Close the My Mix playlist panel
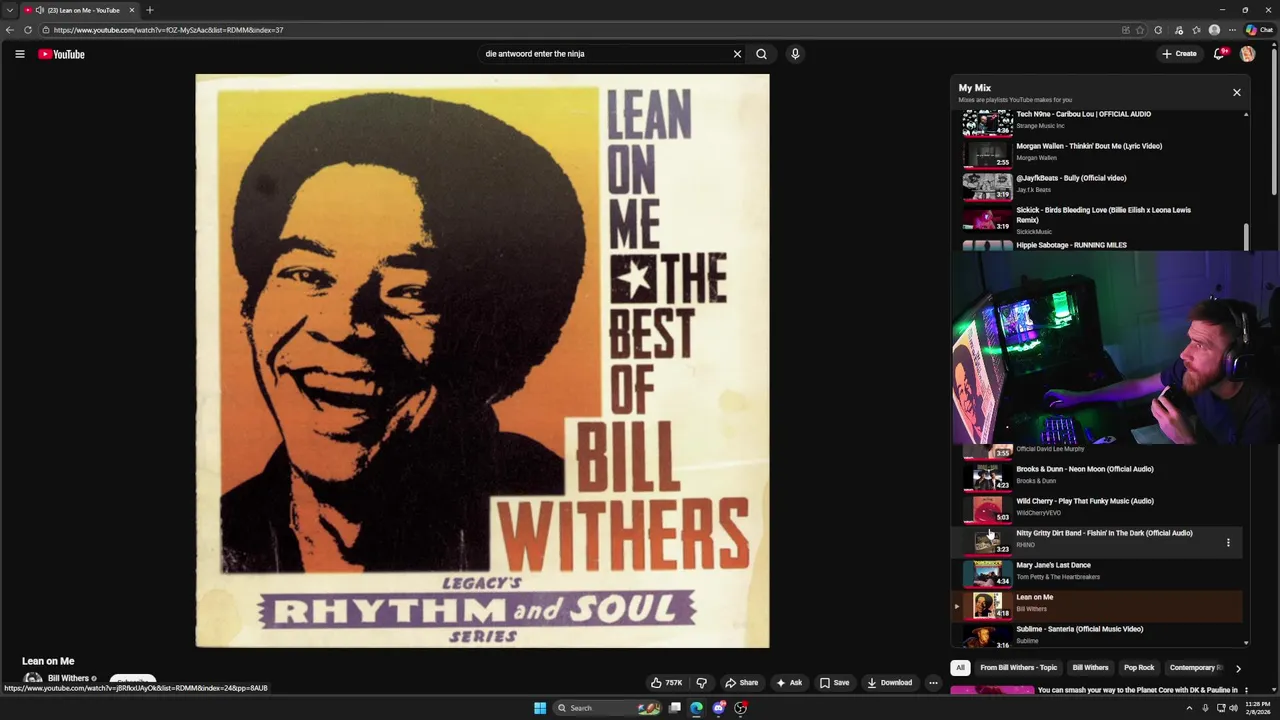The width and height of the screenshot is (1280, 720). 1237,92
